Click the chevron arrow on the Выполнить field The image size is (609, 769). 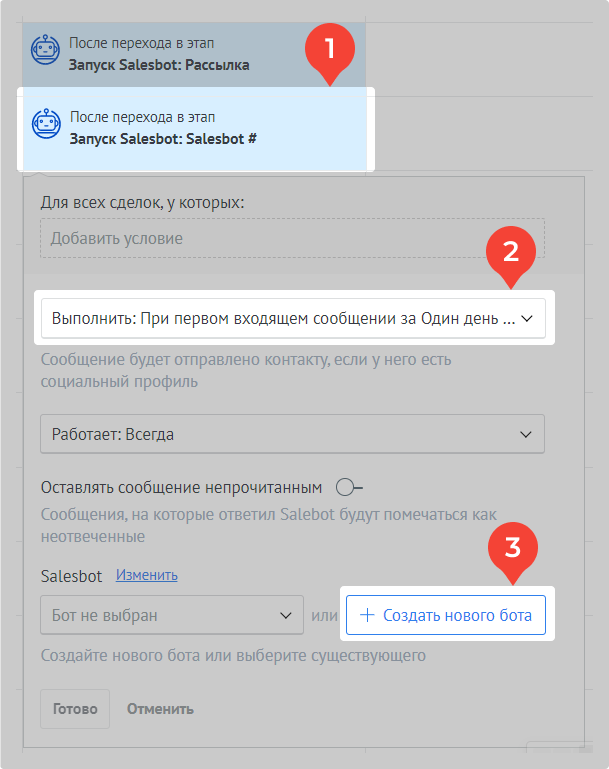coord(527,319)
